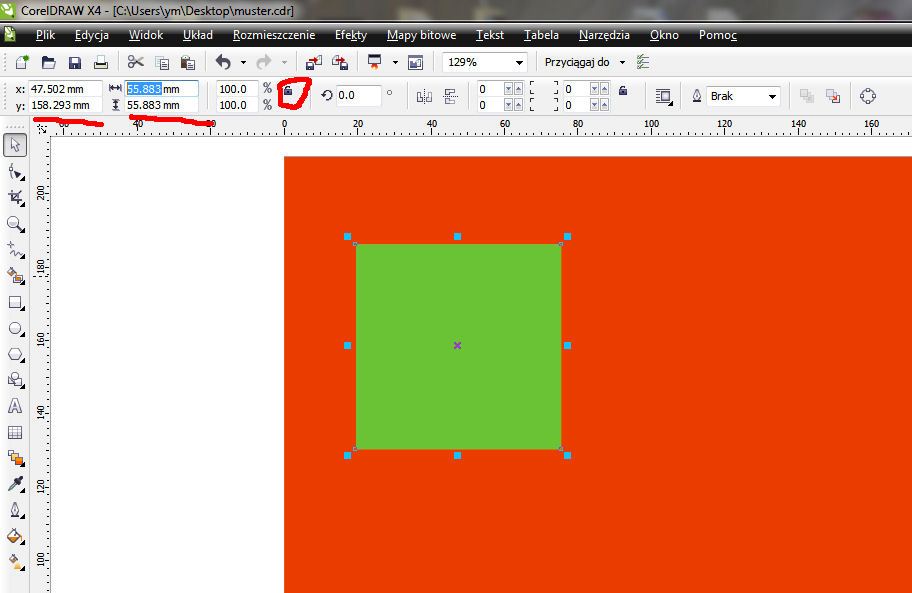
Task: Expand the Przyciągaj do dropdown
Action: pyautogui.click(x=622, y=62)
